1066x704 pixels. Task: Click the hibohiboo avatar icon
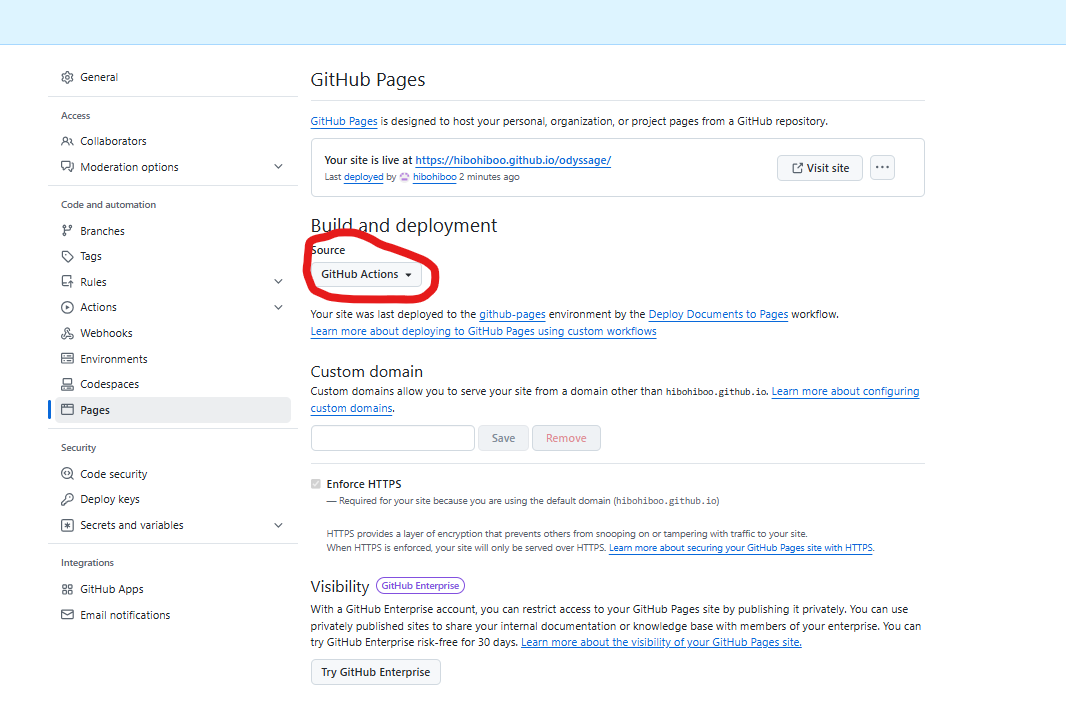point(405,177)
